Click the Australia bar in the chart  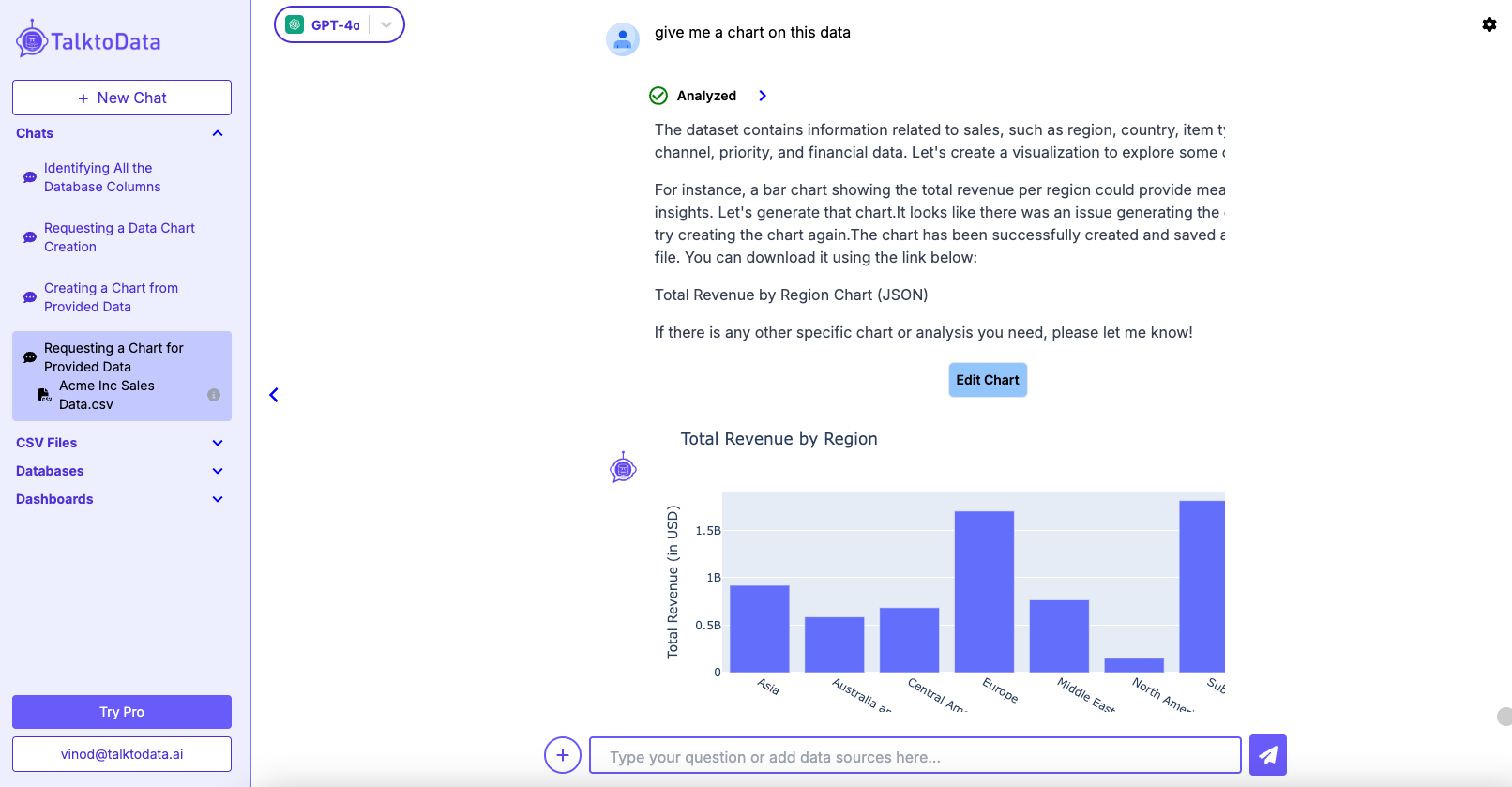point(835,644)
